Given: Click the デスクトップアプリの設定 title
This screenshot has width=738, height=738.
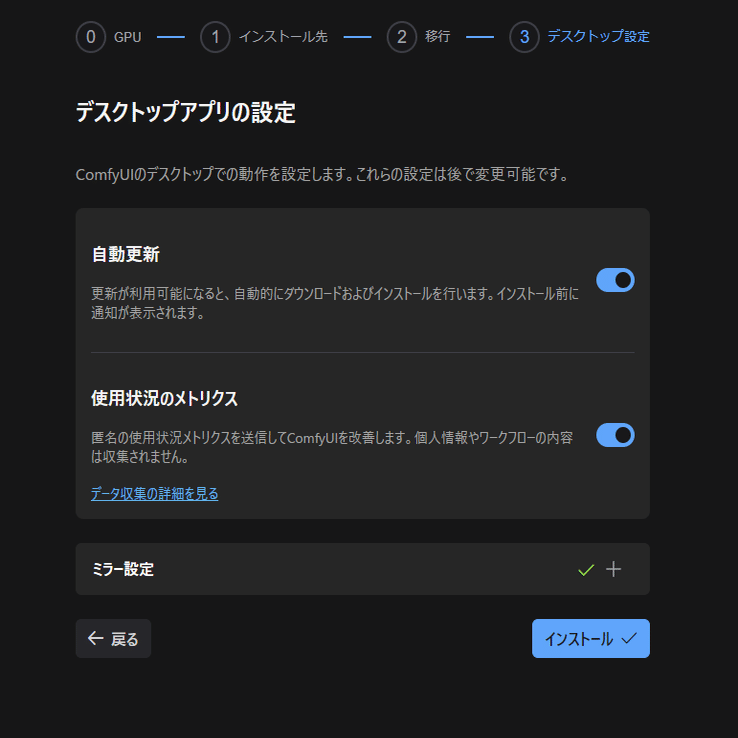Looking at the screenshot, I should (185, 112).
